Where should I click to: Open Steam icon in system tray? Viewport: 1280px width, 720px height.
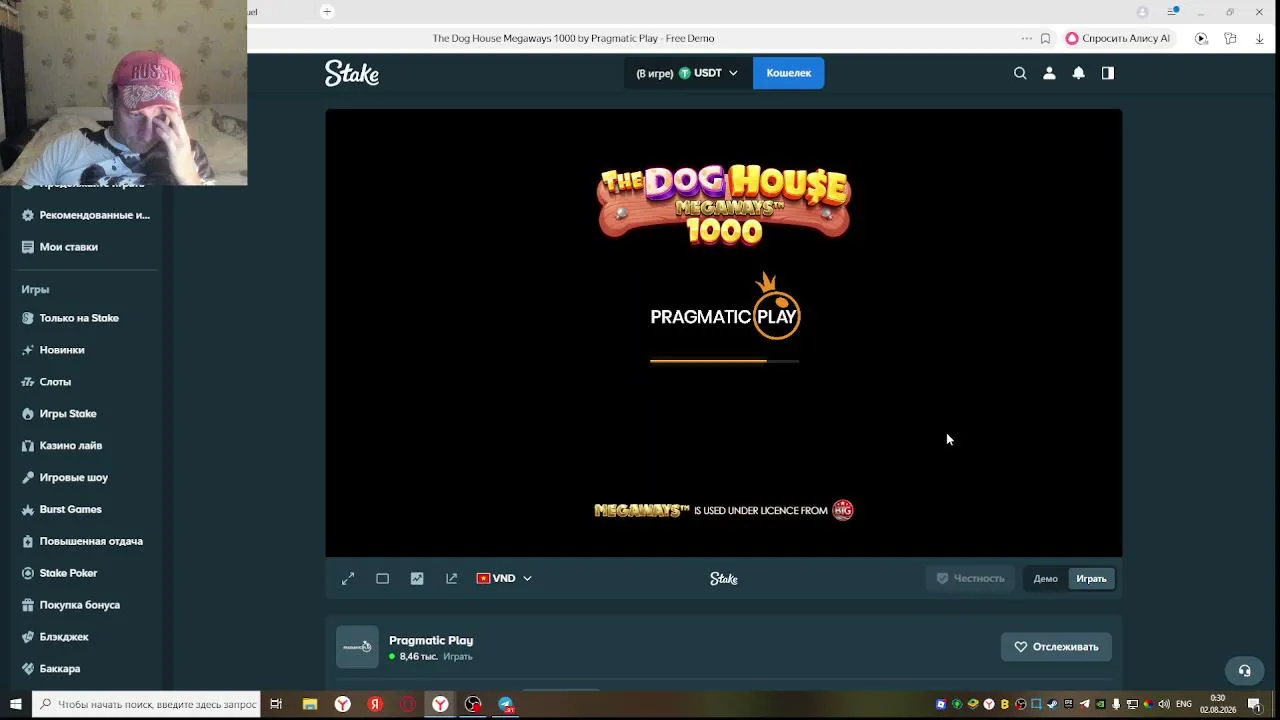point(1052,704)
